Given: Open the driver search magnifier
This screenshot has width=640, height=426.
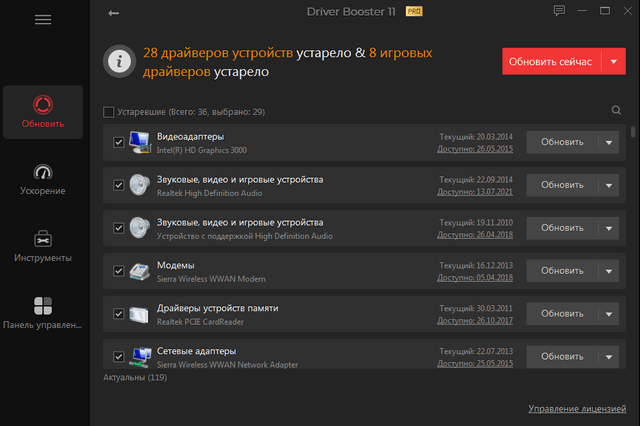Looking at the screenshot, I should coord(616,110).
